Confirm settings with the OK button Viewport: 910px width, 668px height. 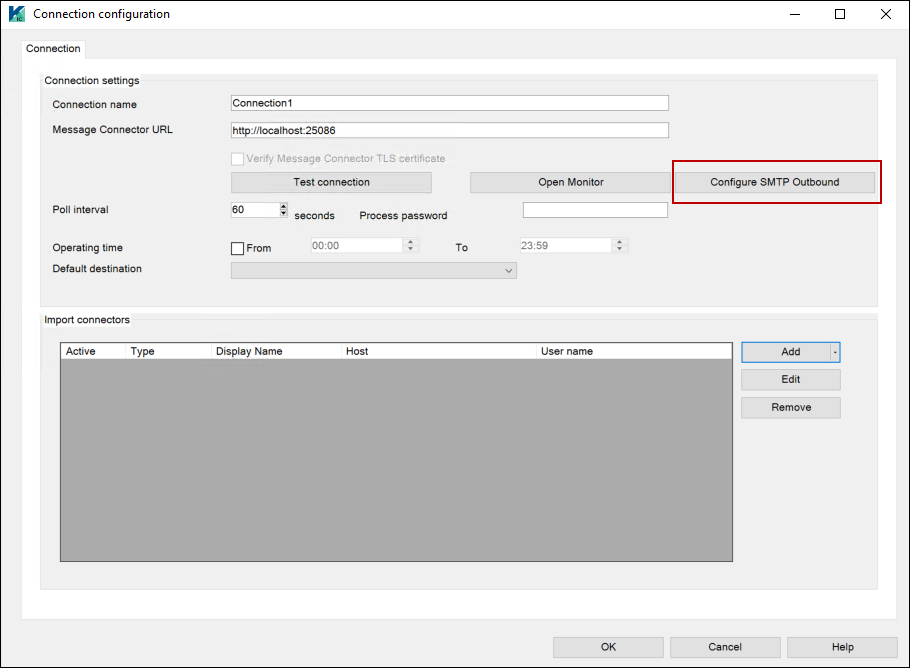(608, 647)
